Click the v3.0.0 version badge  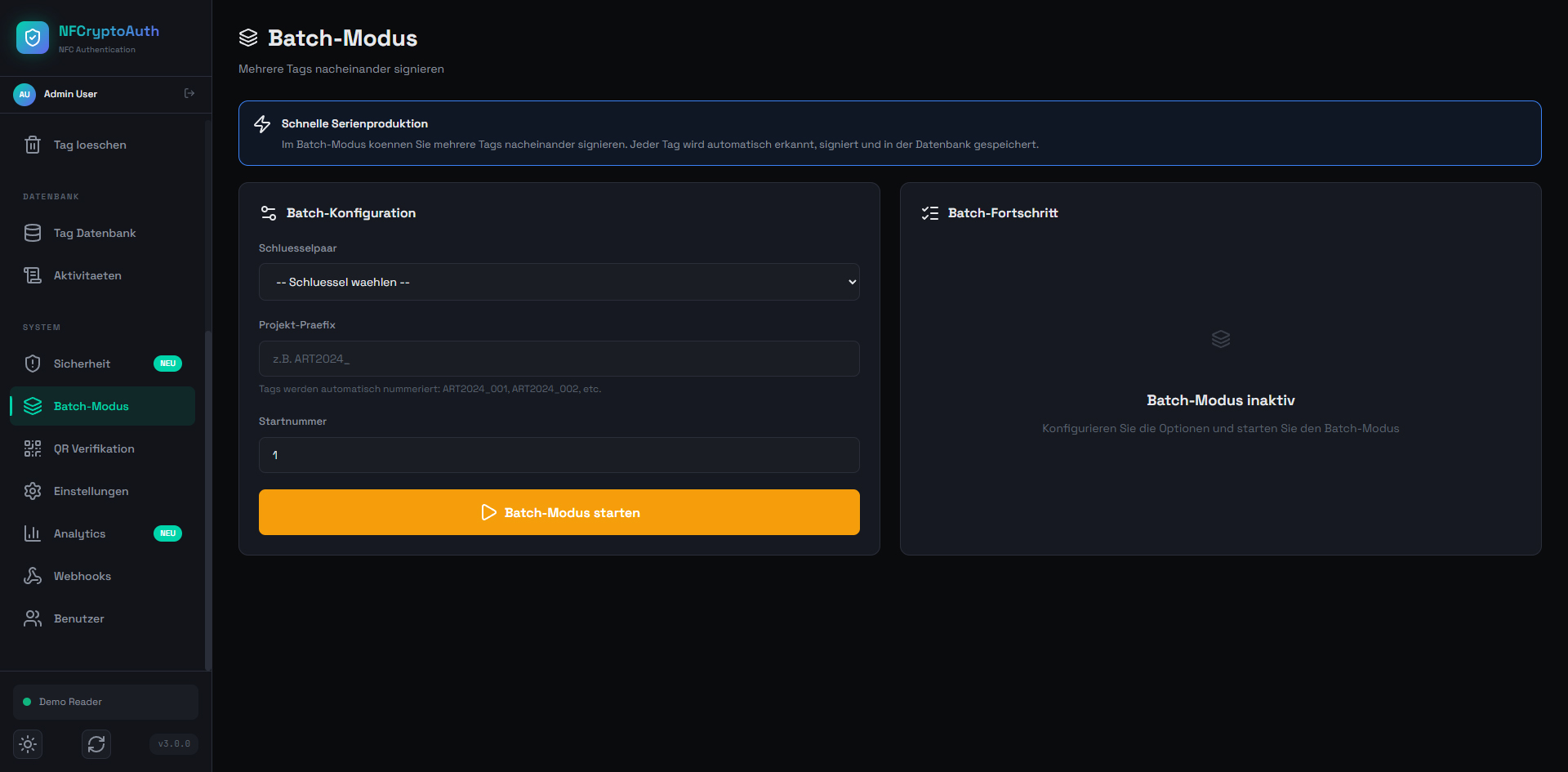point(174,744)
